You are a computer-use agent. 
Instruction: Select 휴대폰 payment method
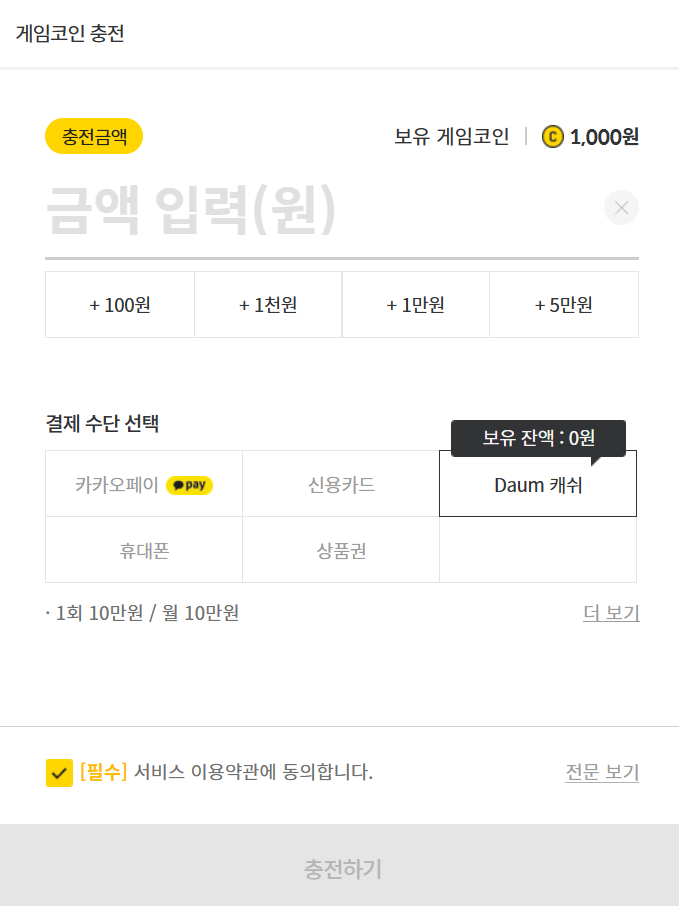tap(144, 551)
